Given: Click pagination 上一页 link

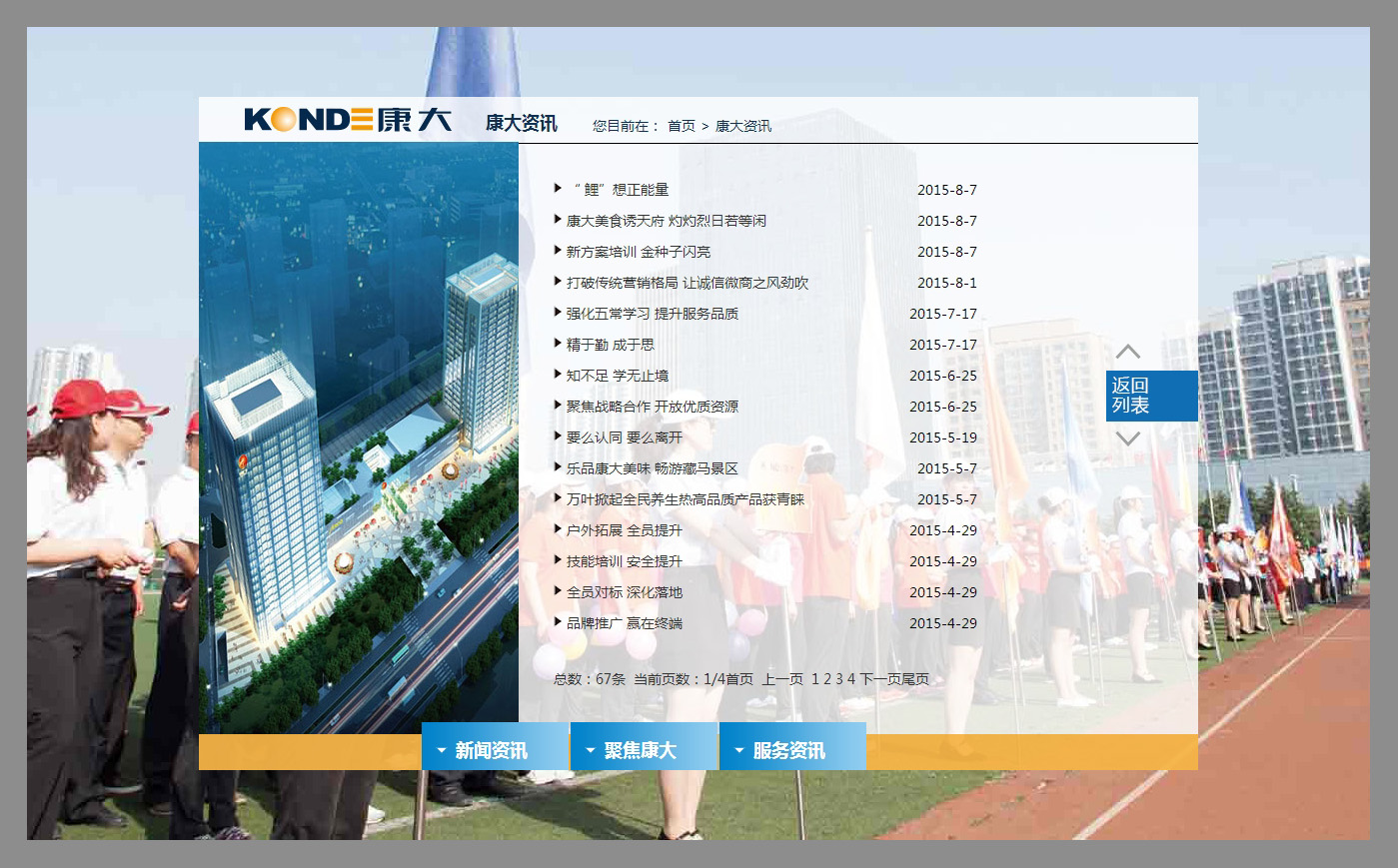Looking at the screenshot, I should pyautogui.click(x=782, y=679).
